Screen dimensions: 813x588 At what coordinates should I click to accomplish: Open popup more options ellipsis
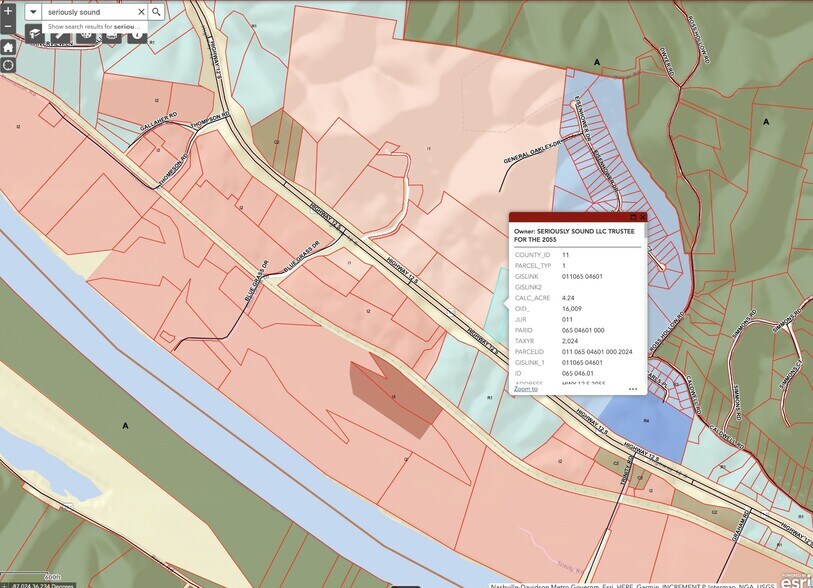[632, 389]
